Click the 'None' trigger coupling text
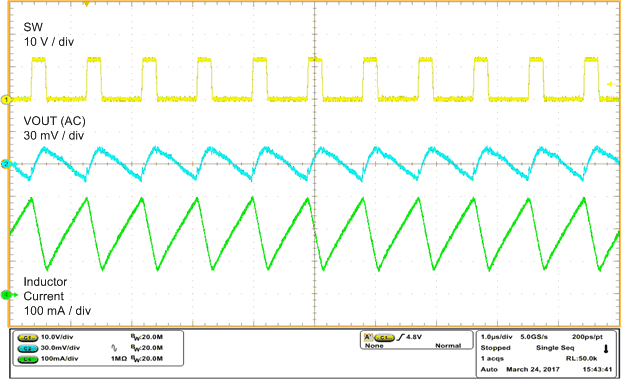Image resolution: width=625 pixels, height=379 pixels. click(374, 346)
